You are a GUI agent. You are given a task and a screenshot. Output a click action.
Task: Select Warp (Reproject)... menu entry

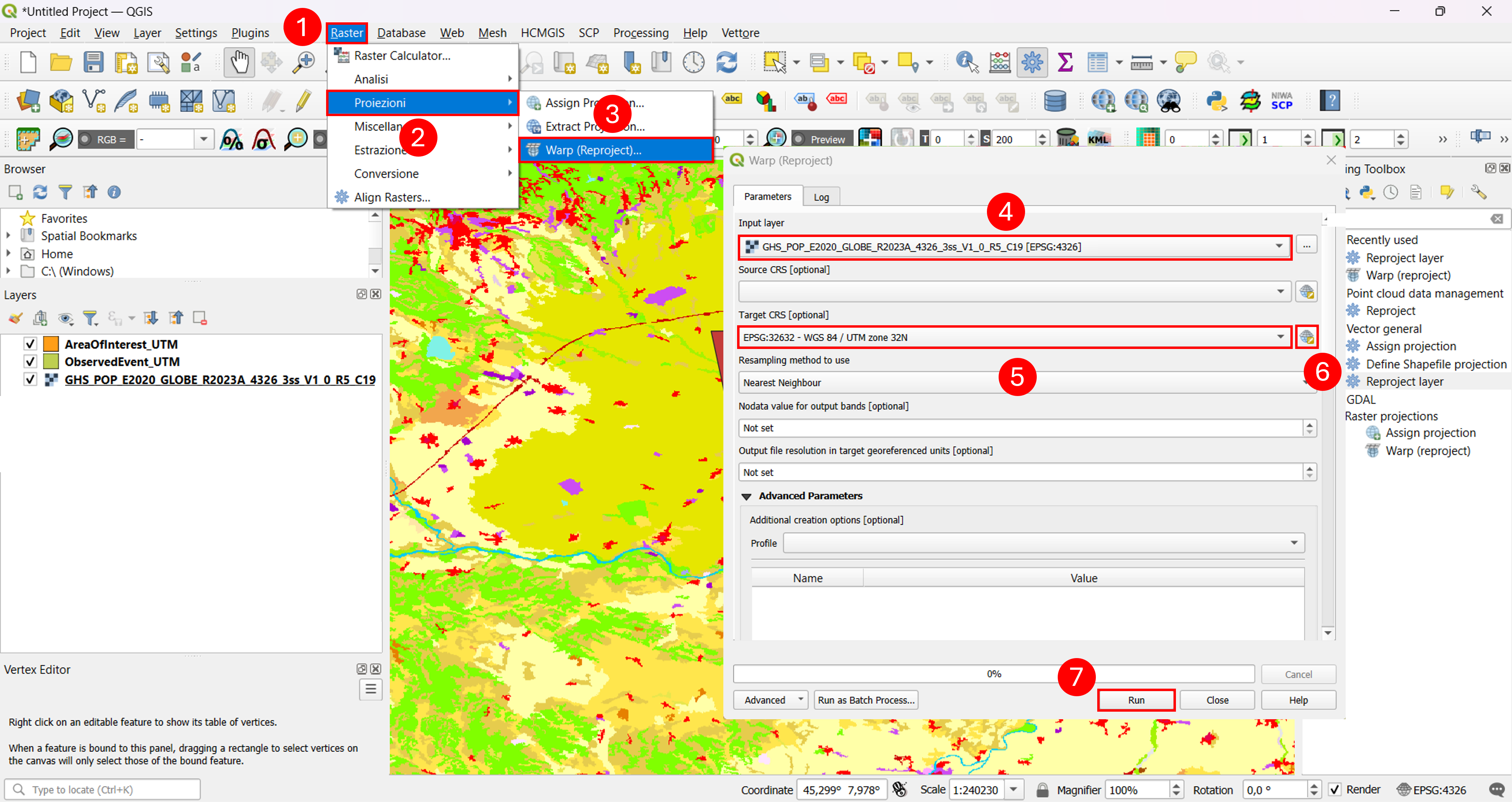coord(616,150)
